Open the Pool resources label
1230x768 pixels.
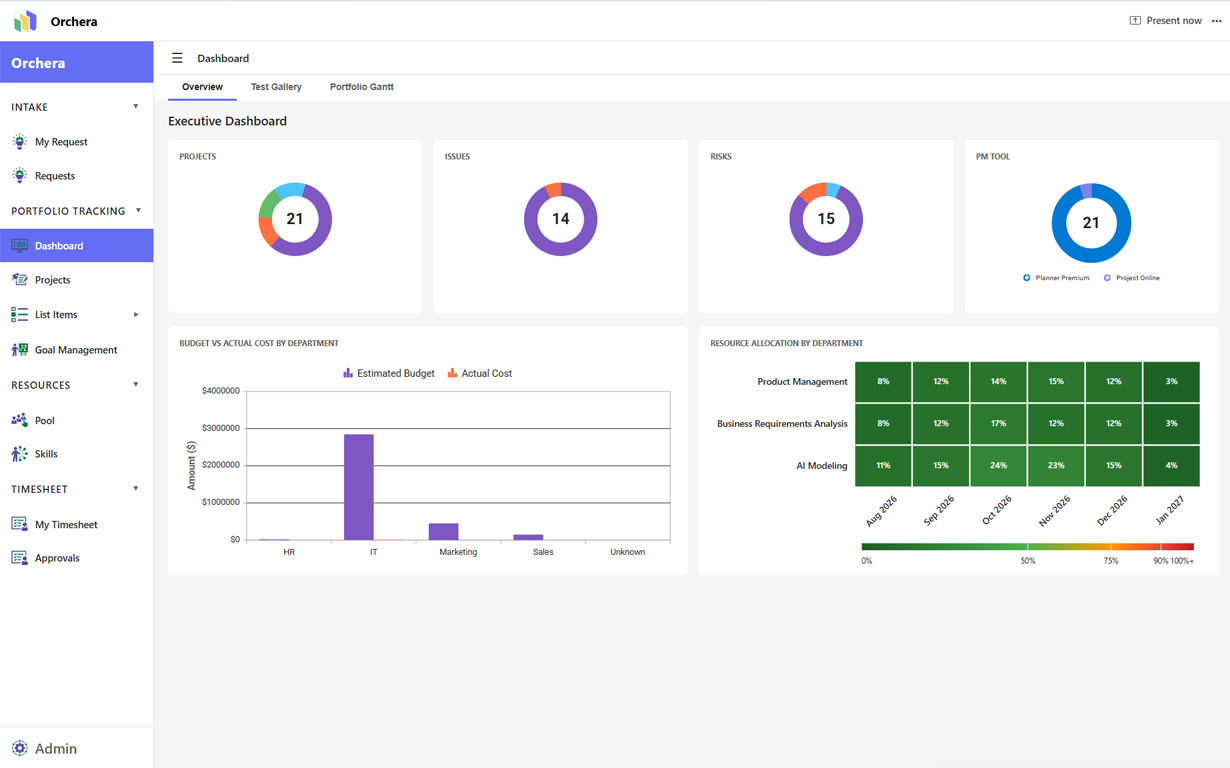(x=45, y=421)
